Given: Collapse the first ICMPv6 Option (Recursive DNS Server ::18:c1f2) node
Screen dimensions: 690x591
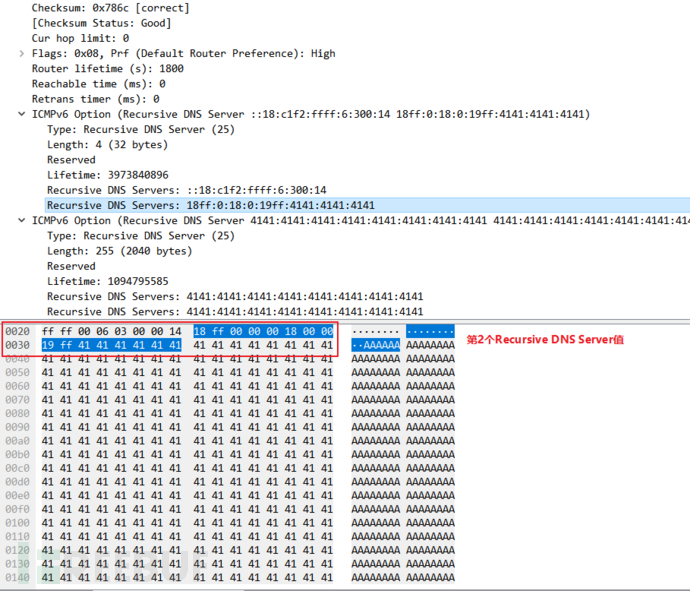Looking at the screenshot, I should 21,114.
